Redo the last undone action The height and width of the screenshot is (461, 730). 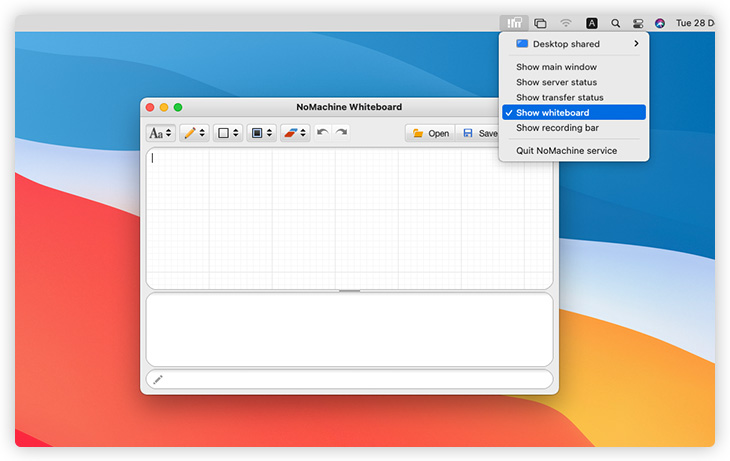click(x=341, y=132)
